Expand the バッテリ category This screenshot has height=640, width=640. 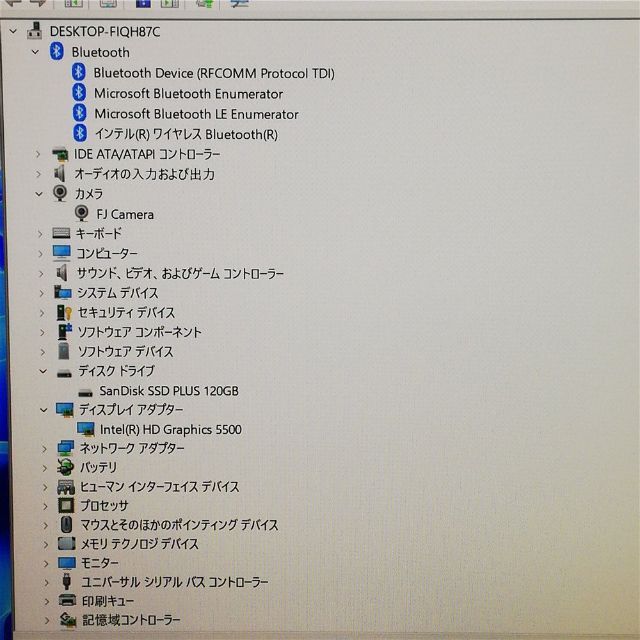pyautogui.click(x=44, y=468)
